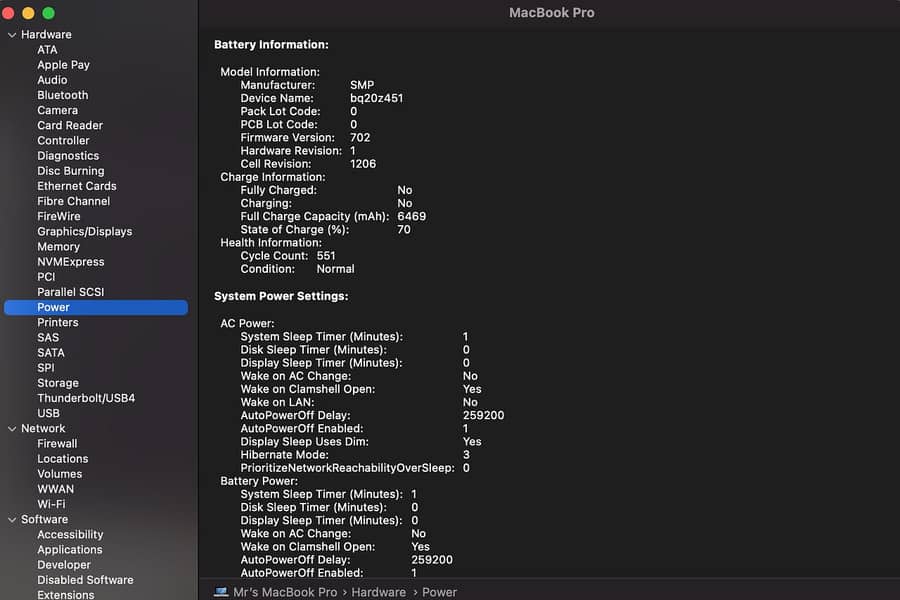Collapse the Hardware section
The height and width of the screenshot is (600, 900).
(x=11, y=34)
